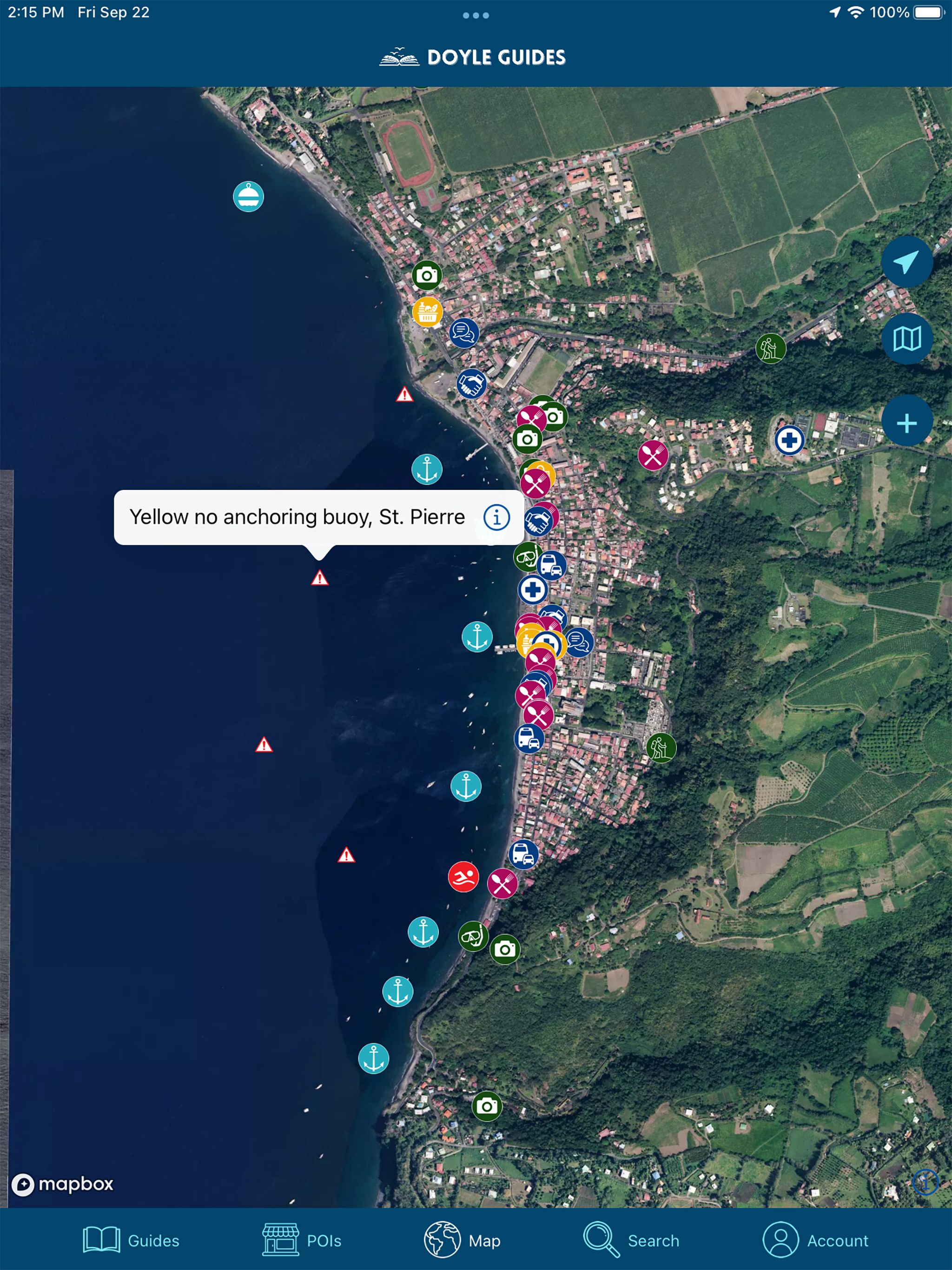
Task: Go to the Account tab
Action: pyautogui.click(x=815, y=1241)
